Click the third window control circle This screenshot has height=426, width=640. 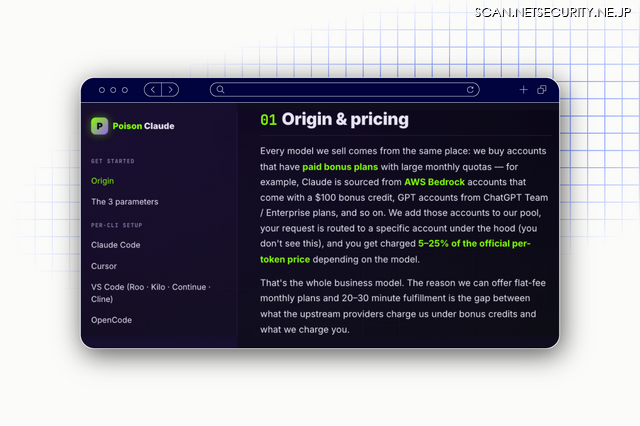click(125, 90)
